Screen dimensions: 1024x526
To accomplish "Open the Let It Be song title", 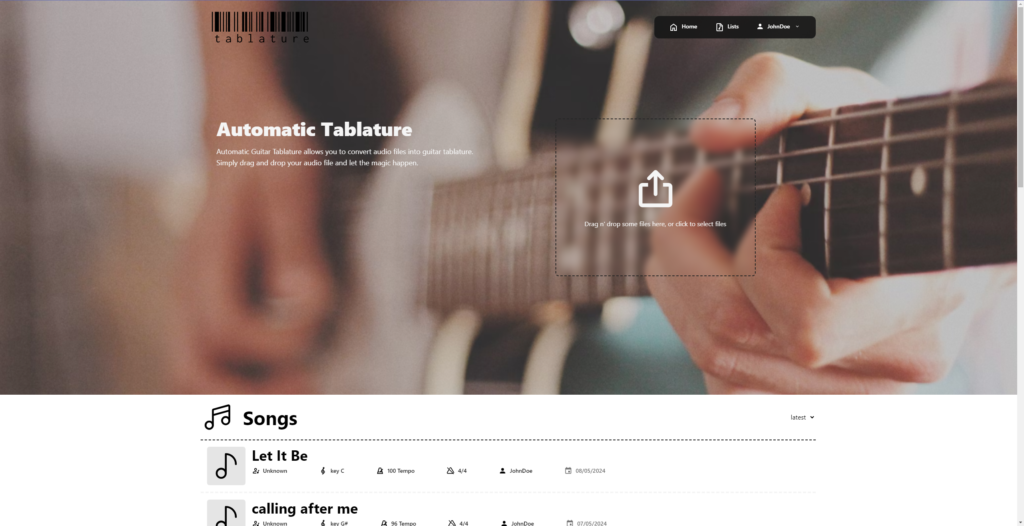I will [x=280, y=455].
